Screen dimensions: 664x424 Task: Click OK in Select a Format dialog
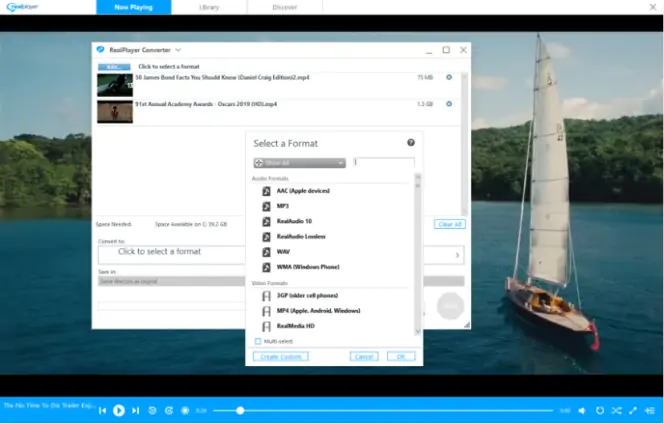point(401,357)
